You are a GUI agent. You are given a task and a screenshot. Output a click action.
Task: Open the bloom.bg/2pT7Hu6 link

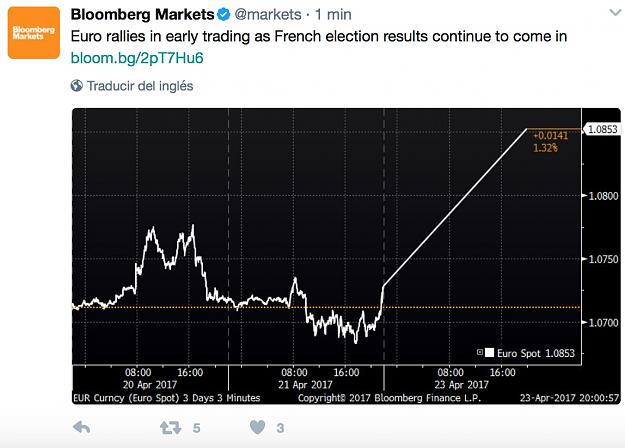[137, 58]
